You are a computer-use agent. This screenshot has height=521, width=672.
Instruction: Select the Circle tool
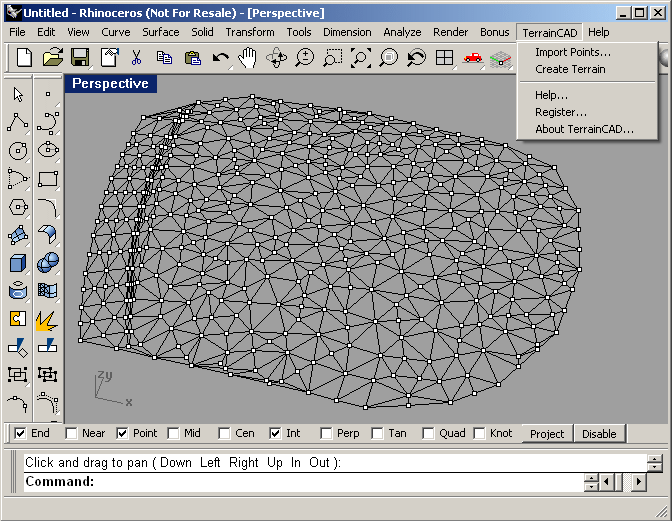click(18, 151)
